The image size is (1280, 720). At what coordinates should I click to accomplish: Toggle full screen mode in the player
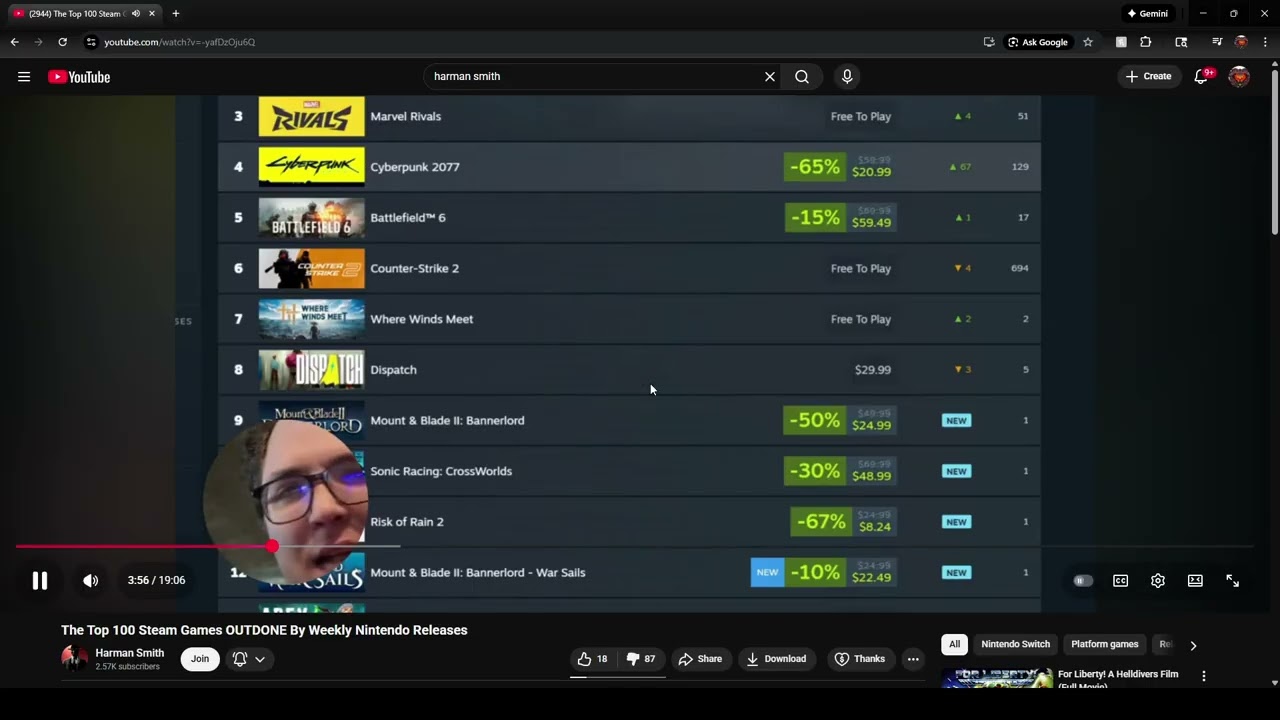click(x=1233, y=580)
